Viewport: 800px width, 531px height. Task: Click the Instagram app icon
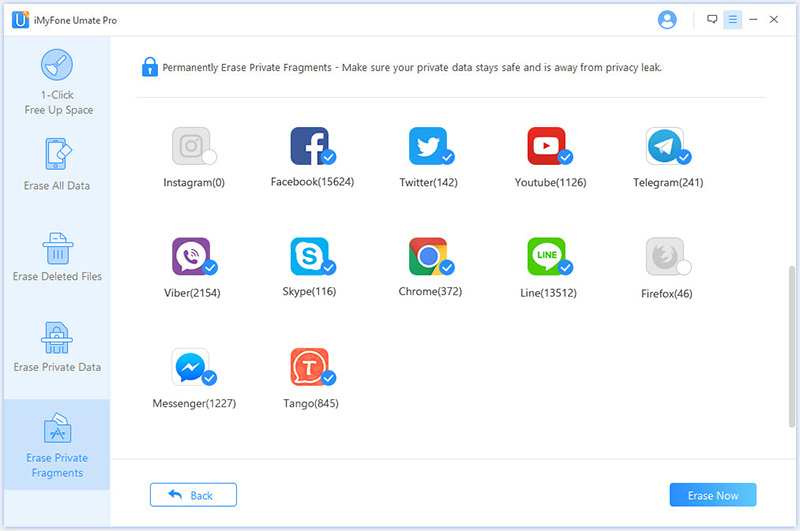[191, 146]
